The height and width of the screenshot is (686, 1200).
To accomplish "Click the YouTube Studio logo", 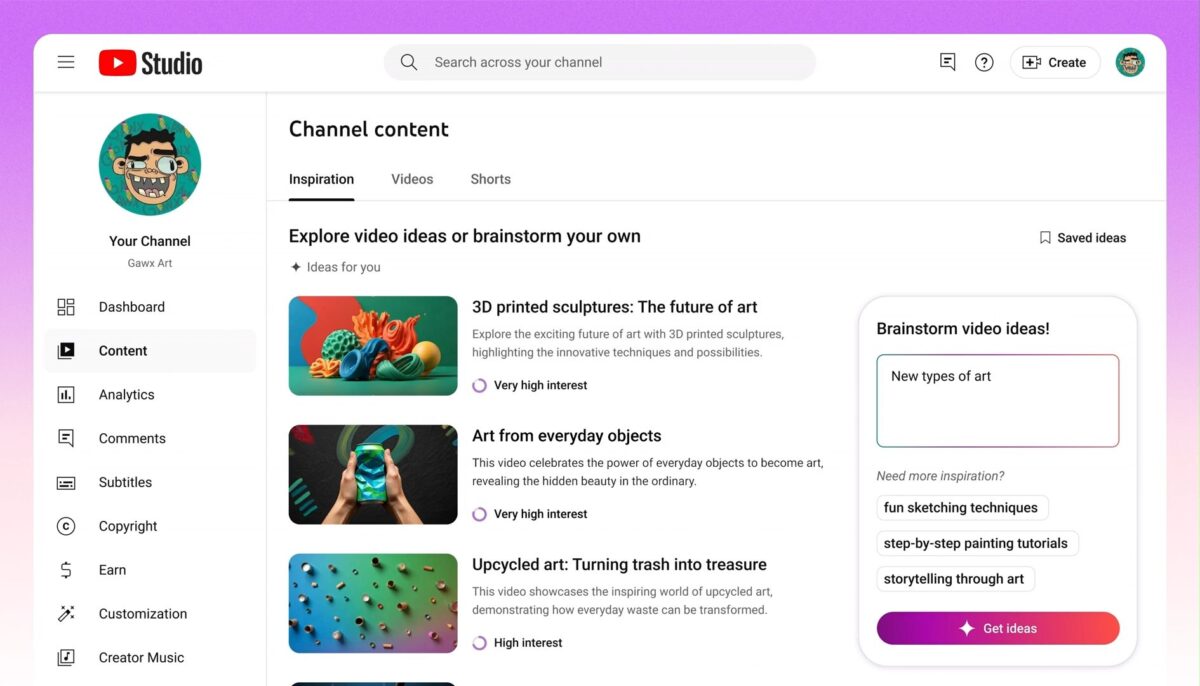I will click(x=150, y=63).
